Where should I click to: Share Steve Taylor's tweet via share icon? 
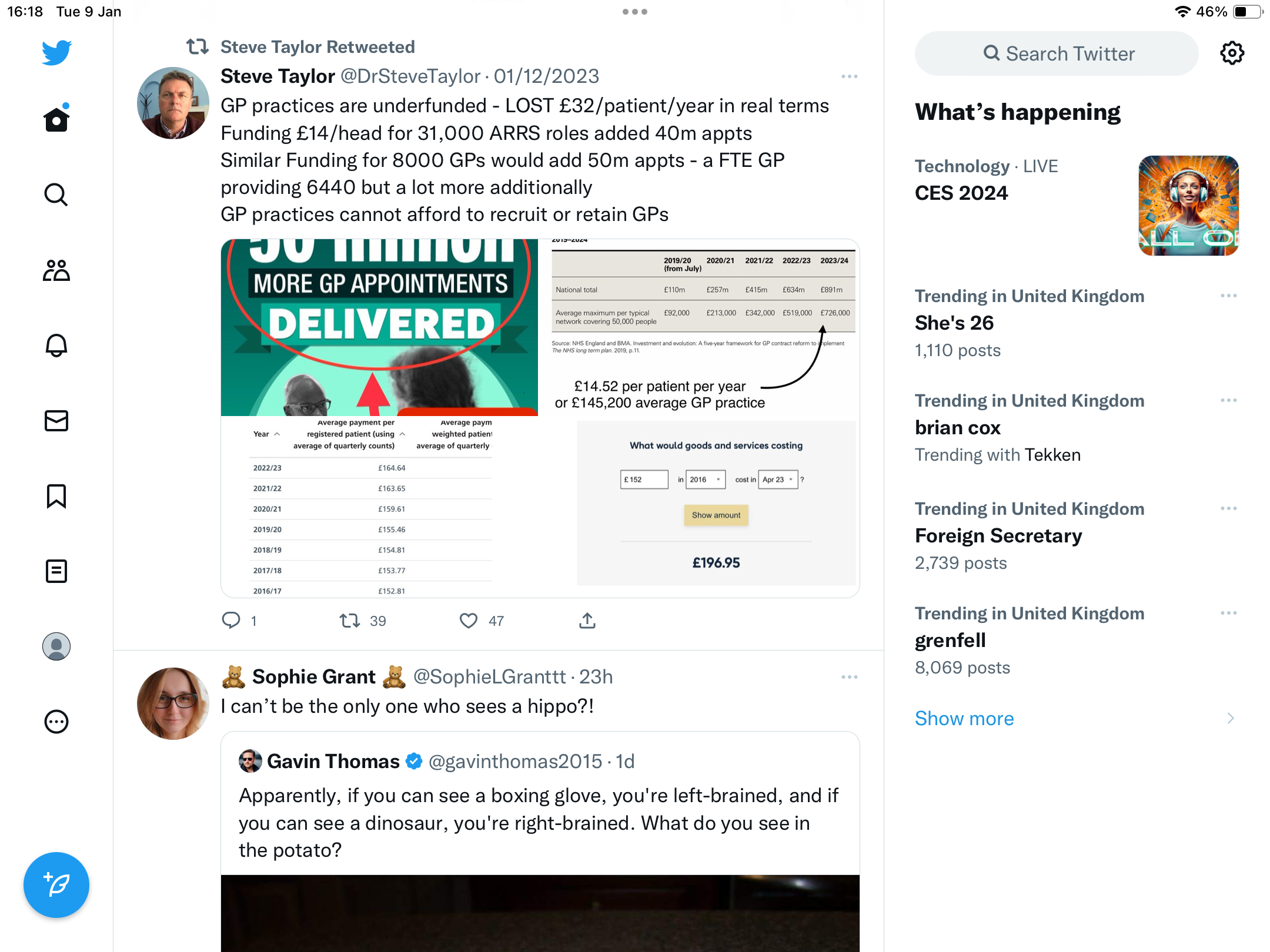tap(587, 621)
